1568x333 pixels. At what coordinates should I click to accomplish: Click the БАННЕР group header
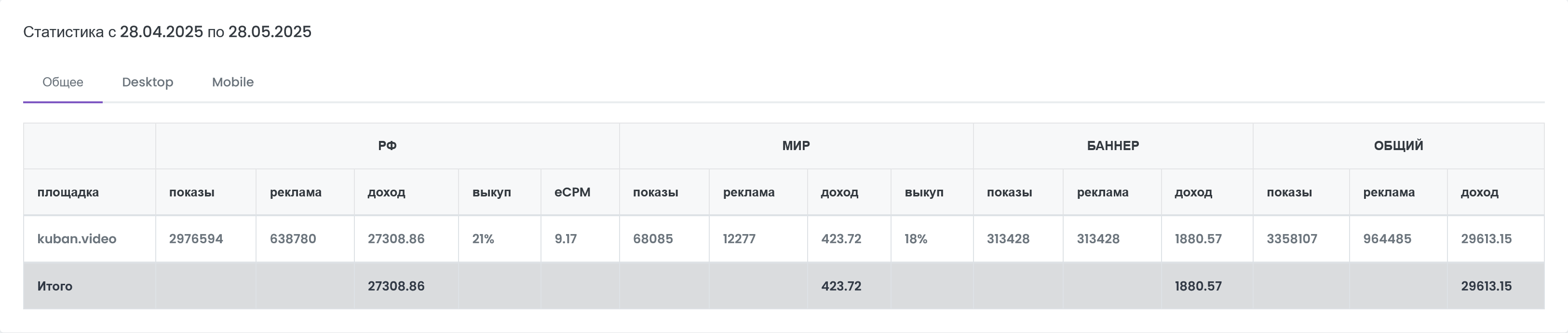point(1113,145)
